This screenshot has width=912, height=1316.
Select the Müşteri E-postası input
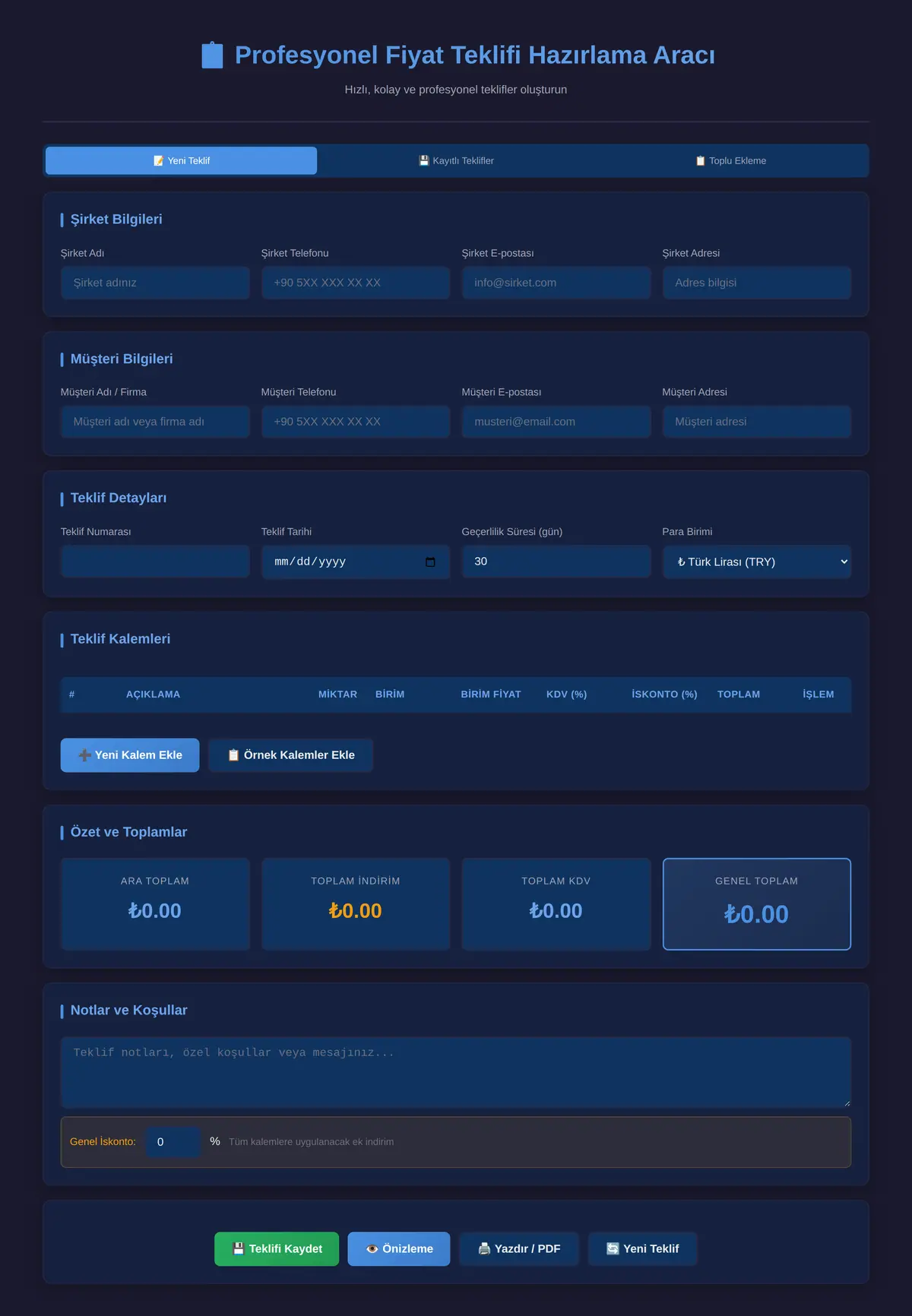click(556, 422)
